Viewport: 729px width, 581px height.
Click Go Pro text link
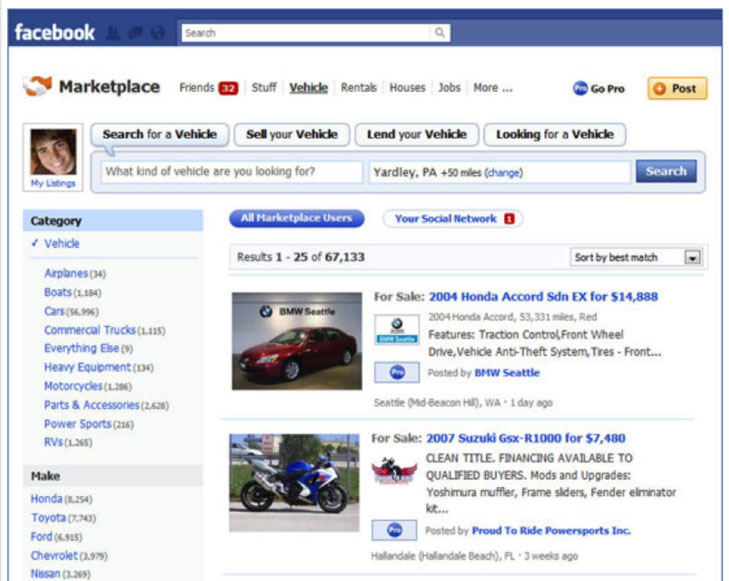click(x=607, y=88)
